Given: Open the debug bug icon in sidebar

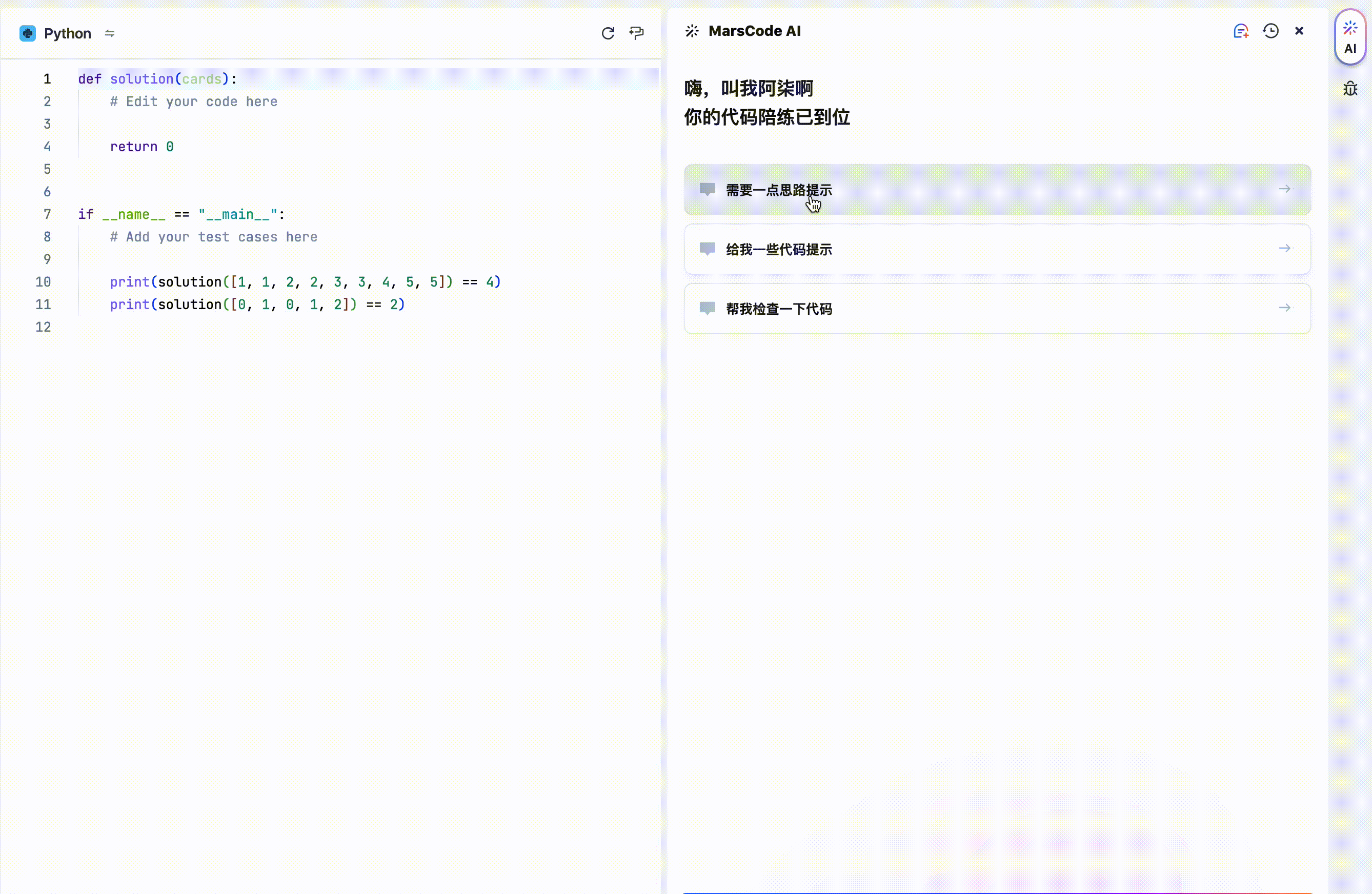Looking at the screenshot, I should [1350, 89].
